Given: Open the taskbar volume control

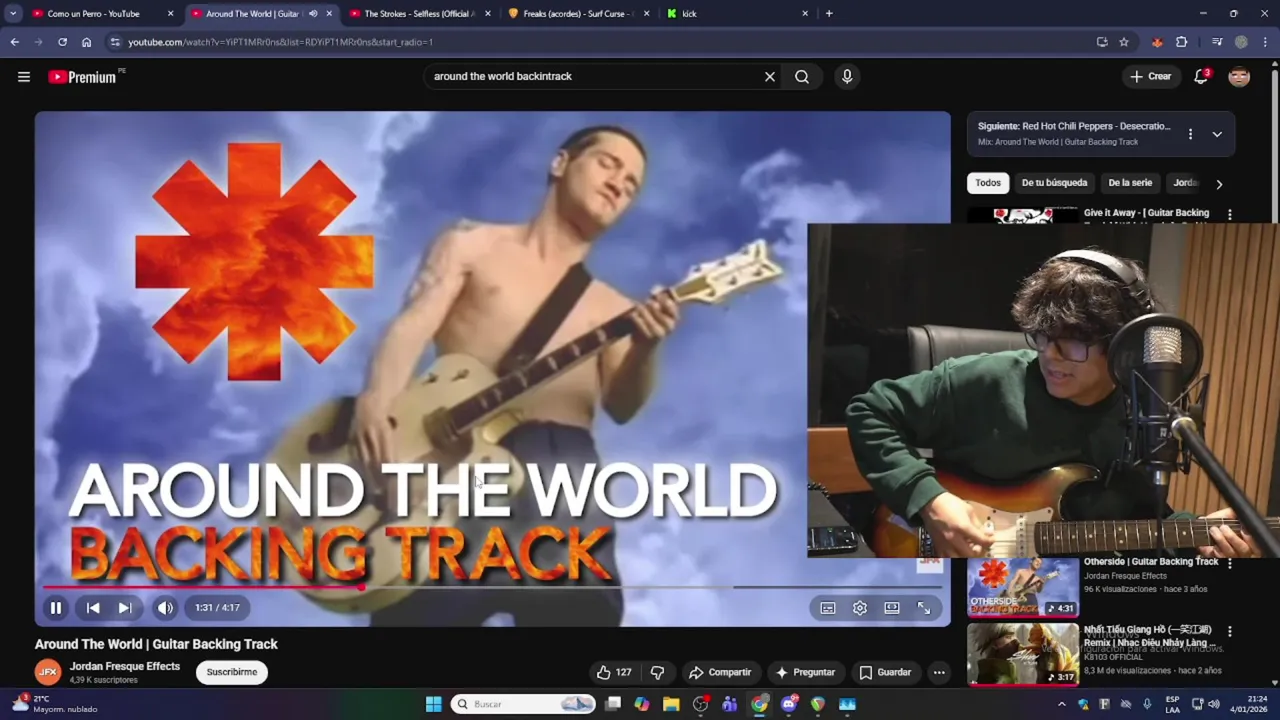Looking at the screenshot, I should coord(1214,704).
